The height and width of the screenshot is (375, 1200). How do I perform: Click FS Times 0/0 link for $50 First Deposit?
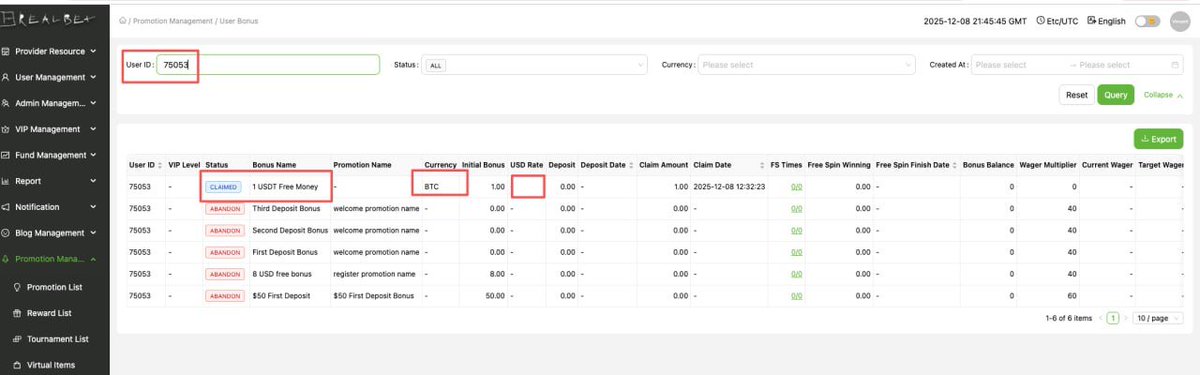pyautogui.click(x=796, y=296)
